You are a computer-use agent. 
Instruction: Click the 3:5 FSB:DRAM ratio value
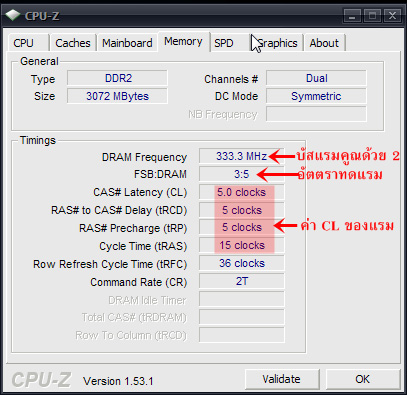pos(242,174)
